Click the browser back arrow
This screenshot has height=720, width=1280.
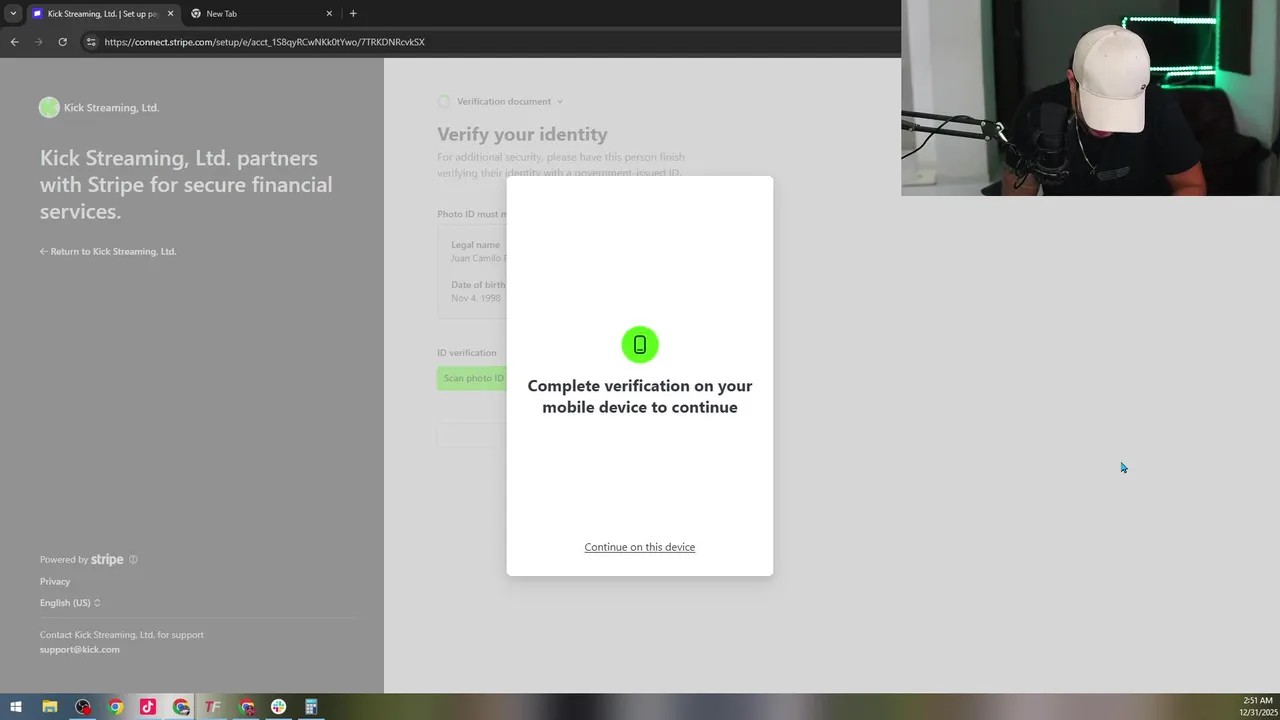pos(14,42)
